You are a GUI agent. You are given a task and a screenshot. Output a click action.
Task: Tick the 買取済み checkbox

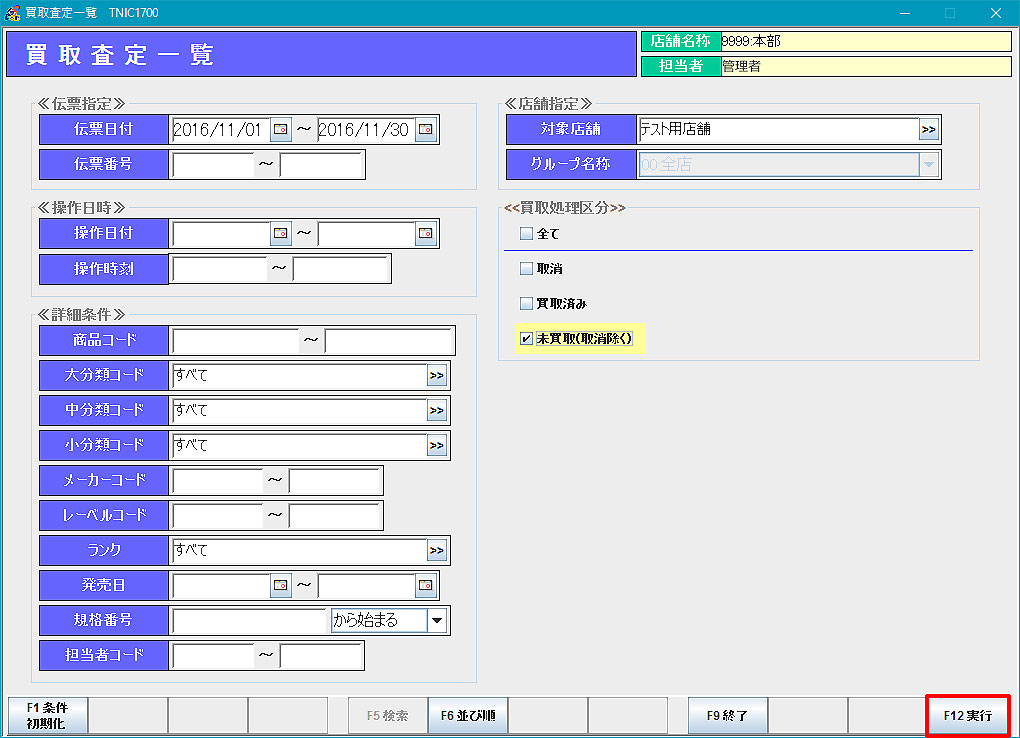point(527,304)
